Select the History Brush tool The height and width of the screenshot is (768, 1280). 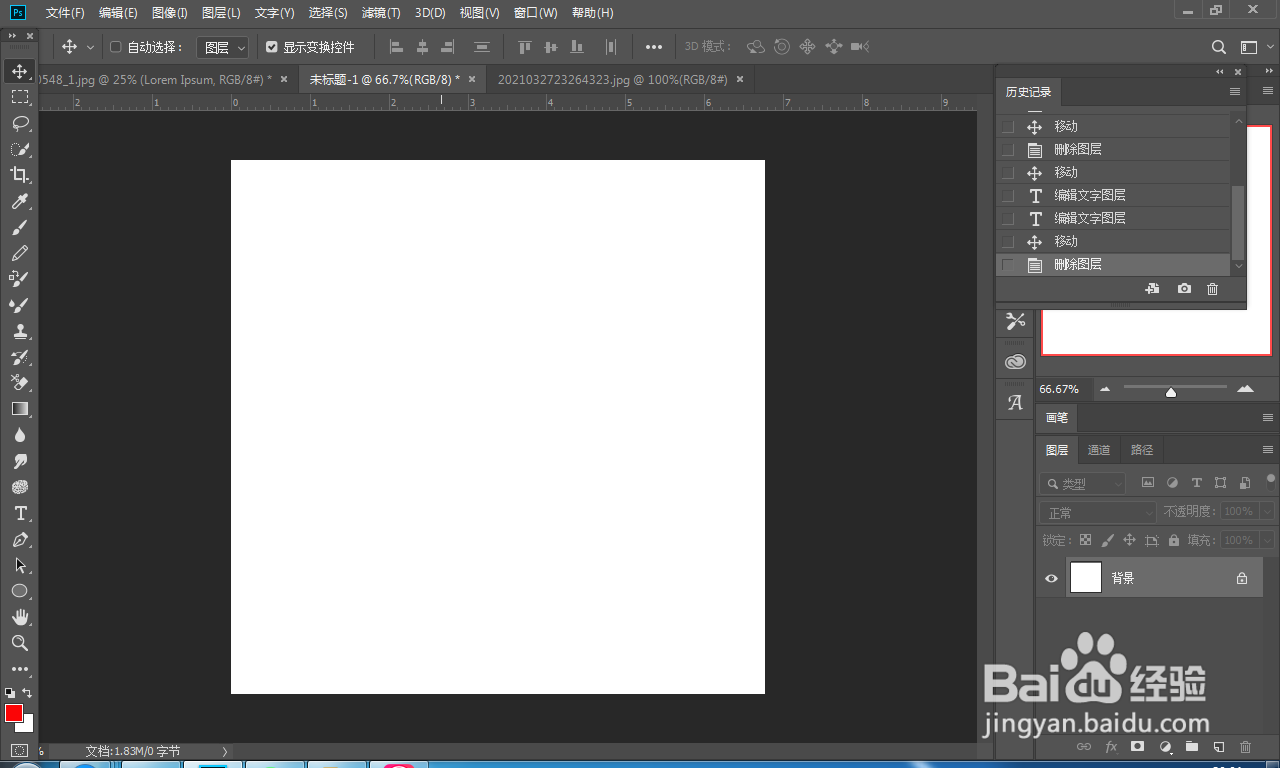tap(19, 357)
